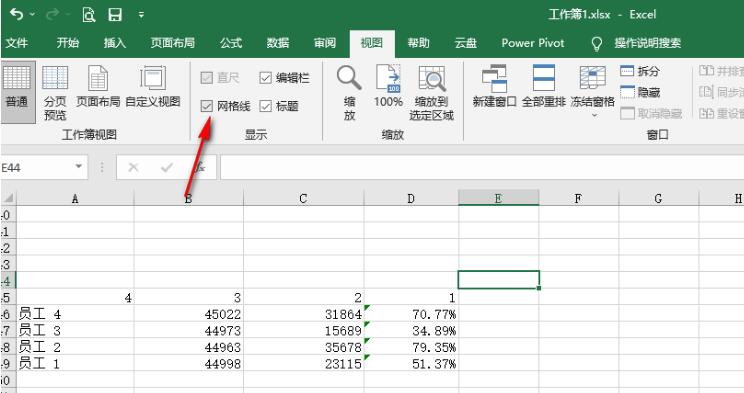The height and width of the screenshot is (393, 744).
Task: Click cell containing 员工 2
Action: [75, 347]
